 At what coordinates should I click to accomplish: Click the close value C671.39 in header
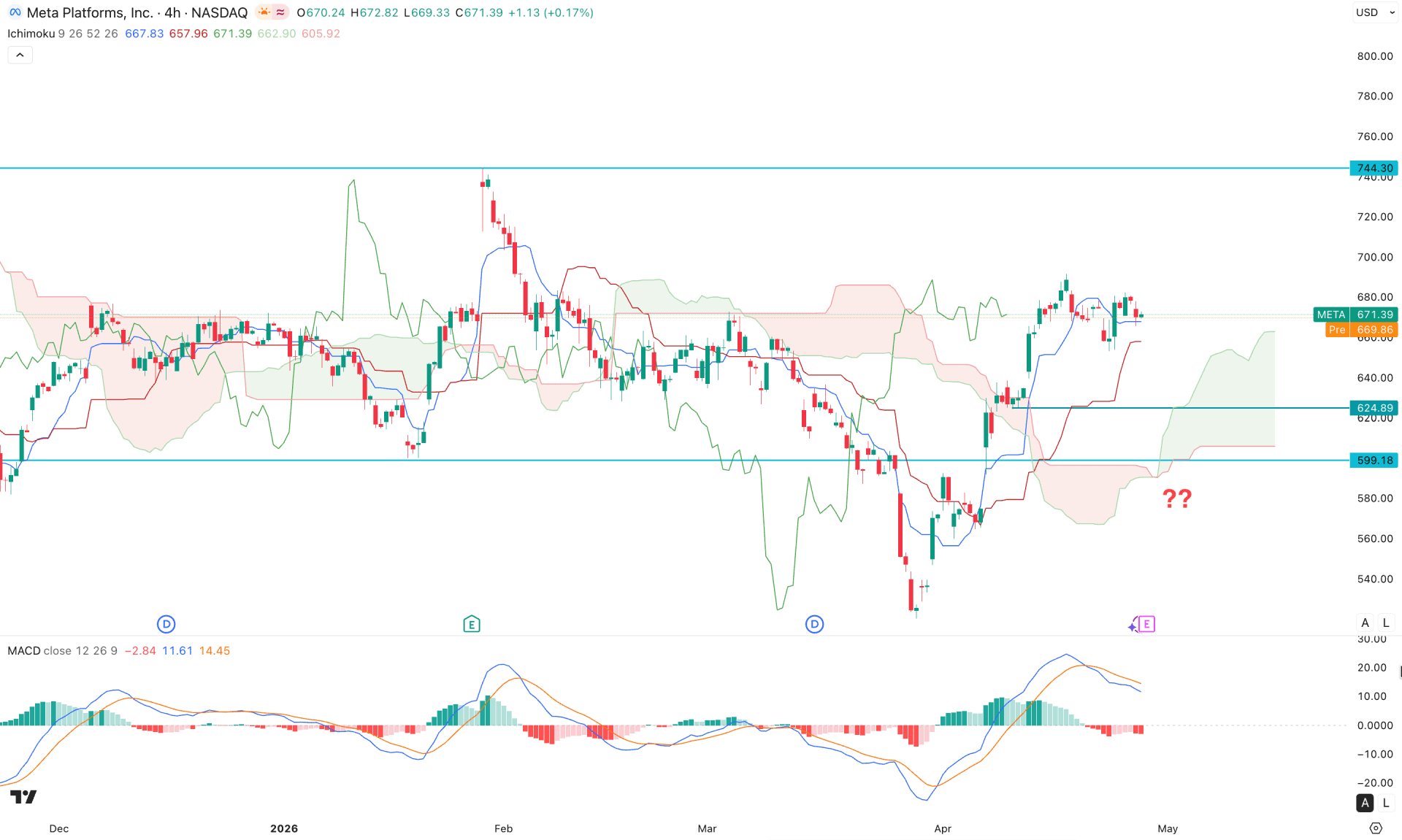click(x=479, y=12)
